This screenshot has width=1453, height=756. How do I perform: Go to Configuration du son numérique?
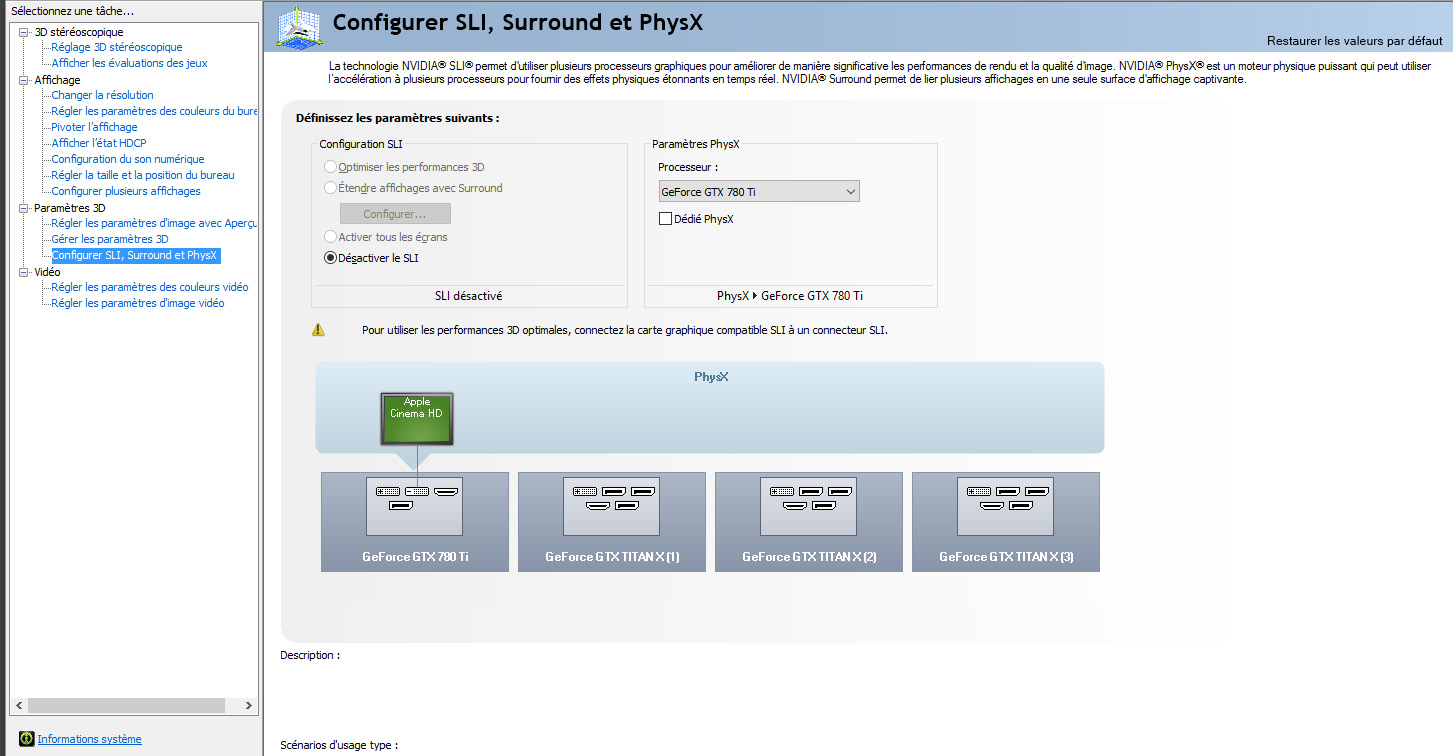(128, 159)
